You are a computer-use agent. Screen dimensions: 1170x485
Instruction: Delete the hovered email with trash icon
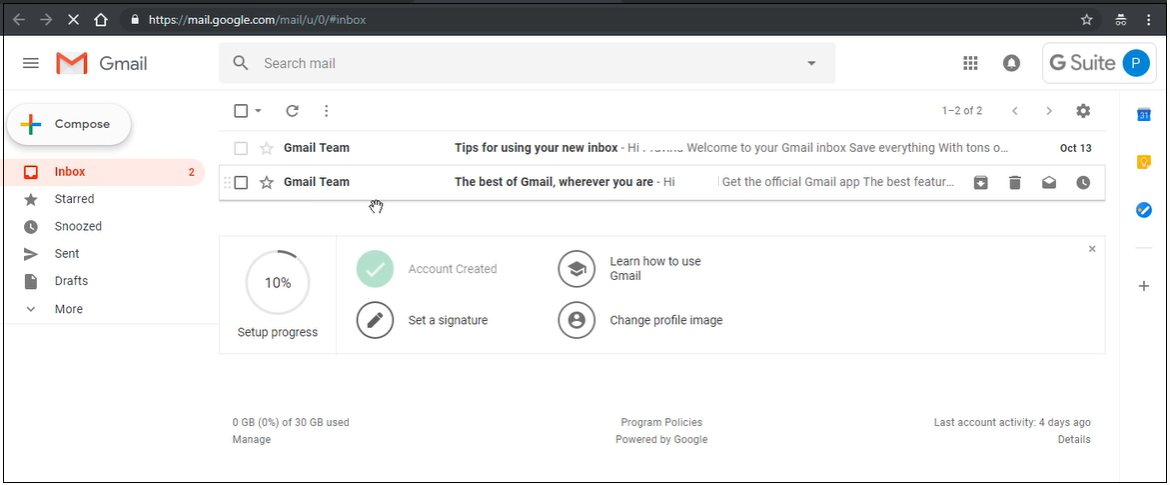coord(1015,182)
